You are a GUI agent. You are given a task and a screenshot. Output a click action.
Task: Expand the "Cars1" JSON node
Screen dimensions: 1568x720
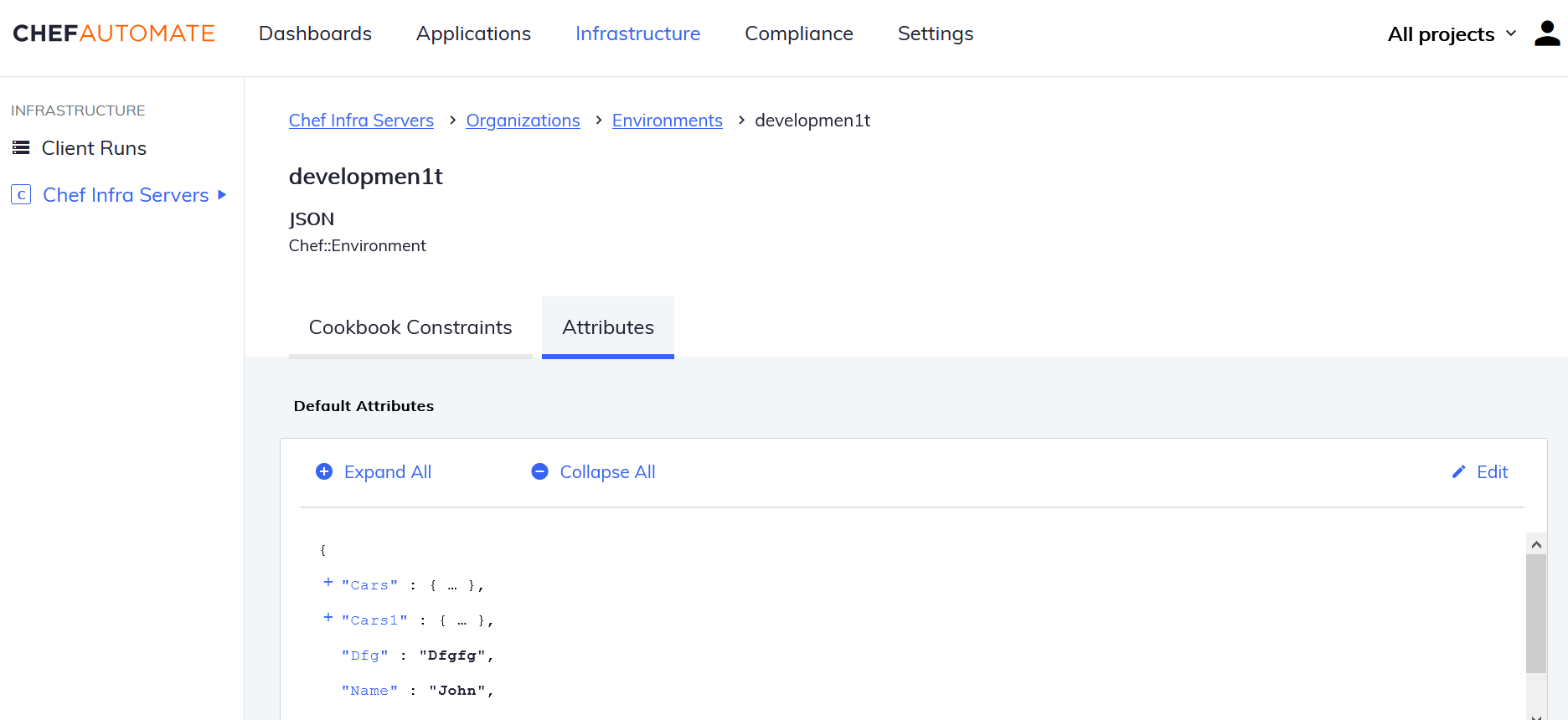[x=328, y=618]
